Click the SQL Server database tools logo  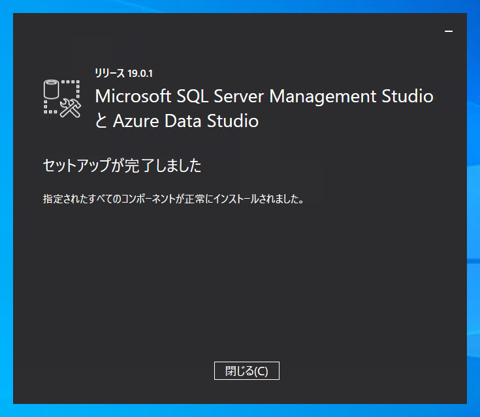[x=62, y=99]
